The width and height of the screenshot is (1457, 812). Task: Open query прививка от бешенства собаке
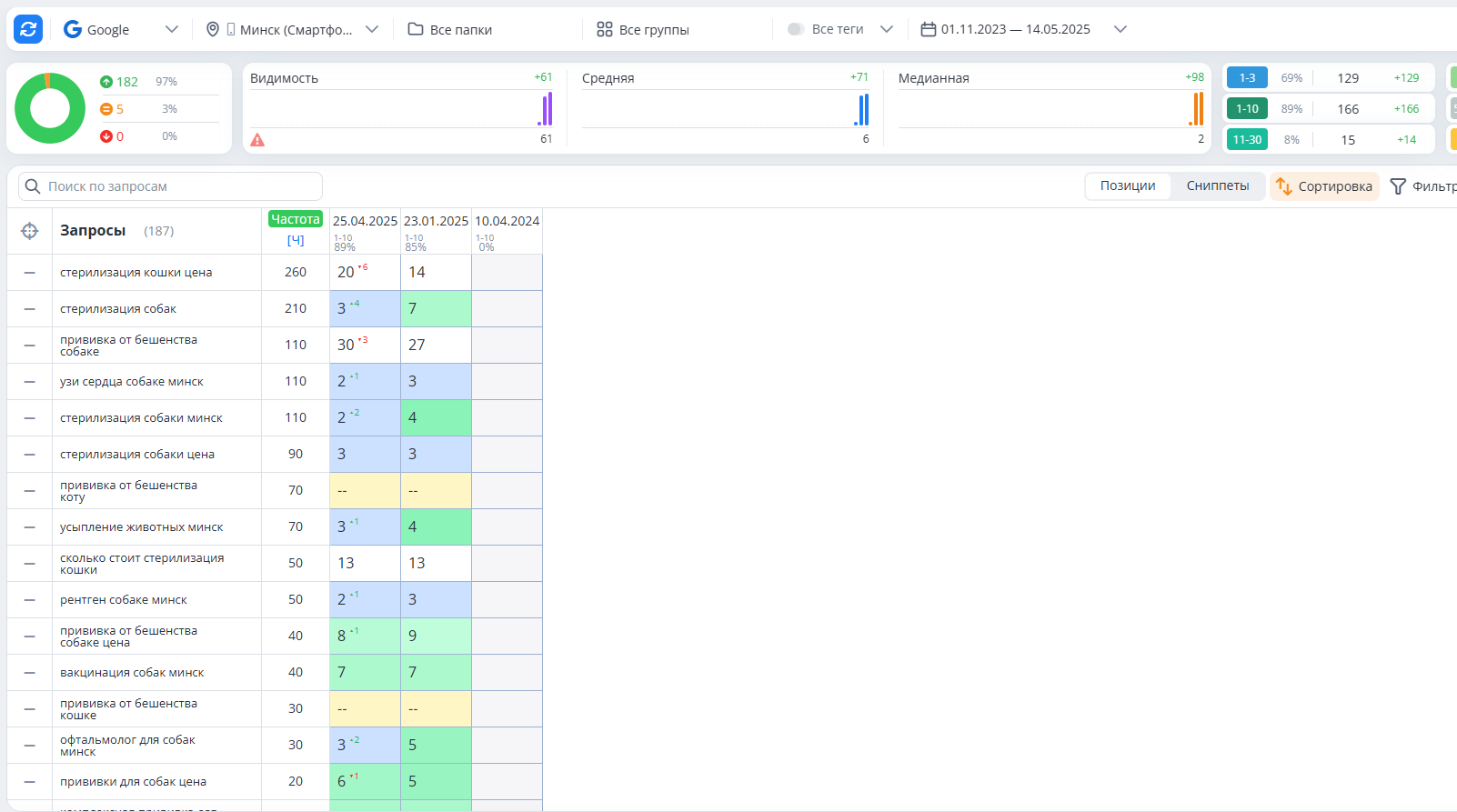(129, 346)
